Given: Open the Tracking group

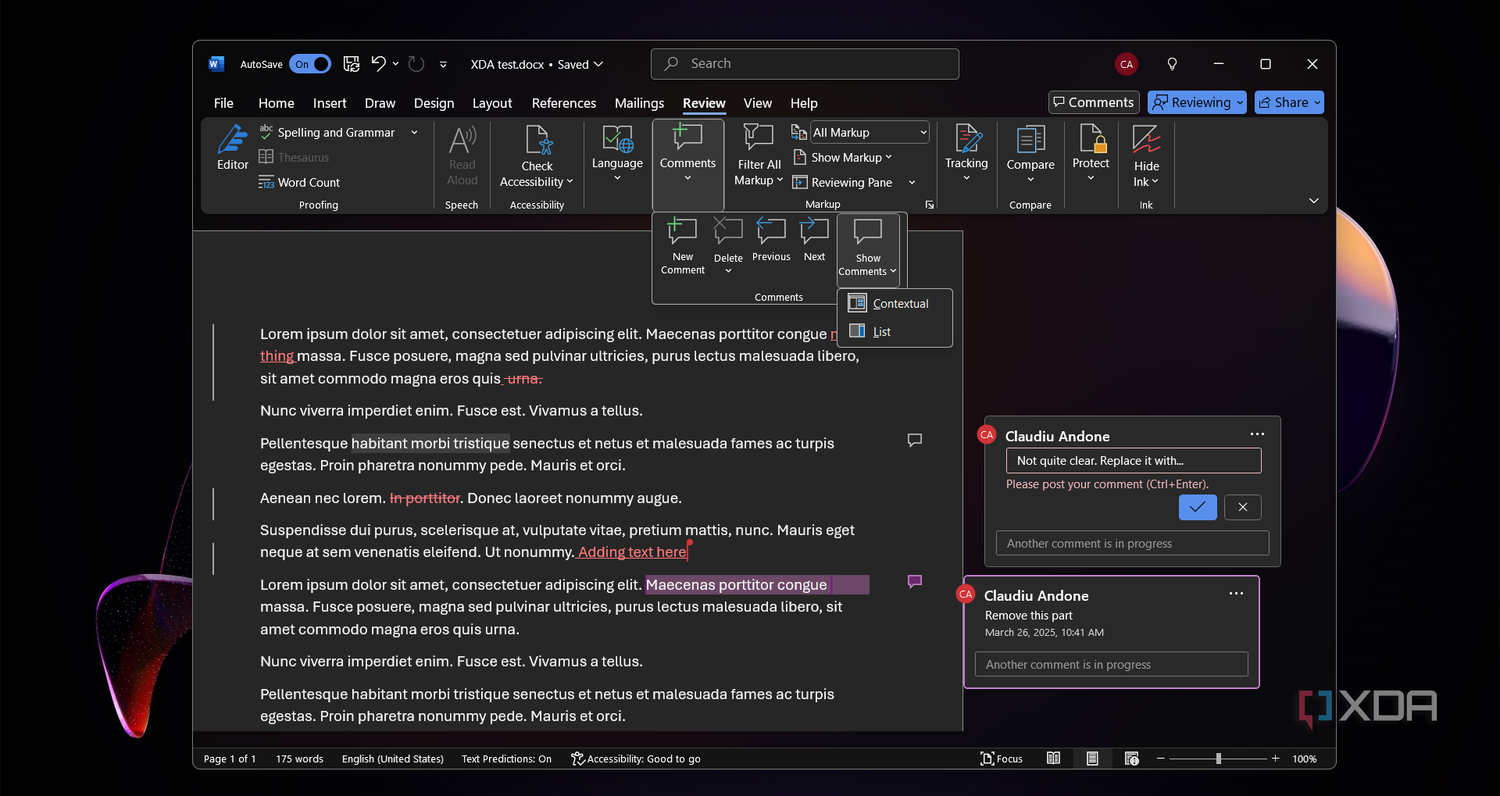Looking at the screenshot, I should (966, 154).
